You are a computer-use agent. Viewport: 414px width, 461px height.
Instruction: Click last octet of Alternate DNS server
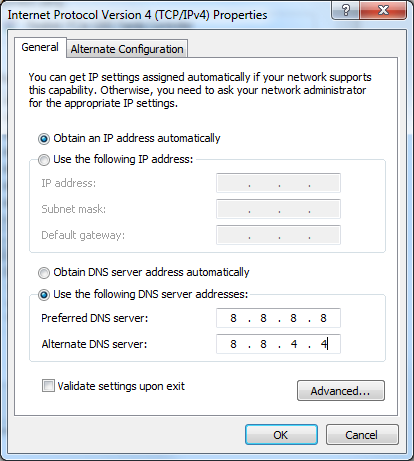point(324,344)
